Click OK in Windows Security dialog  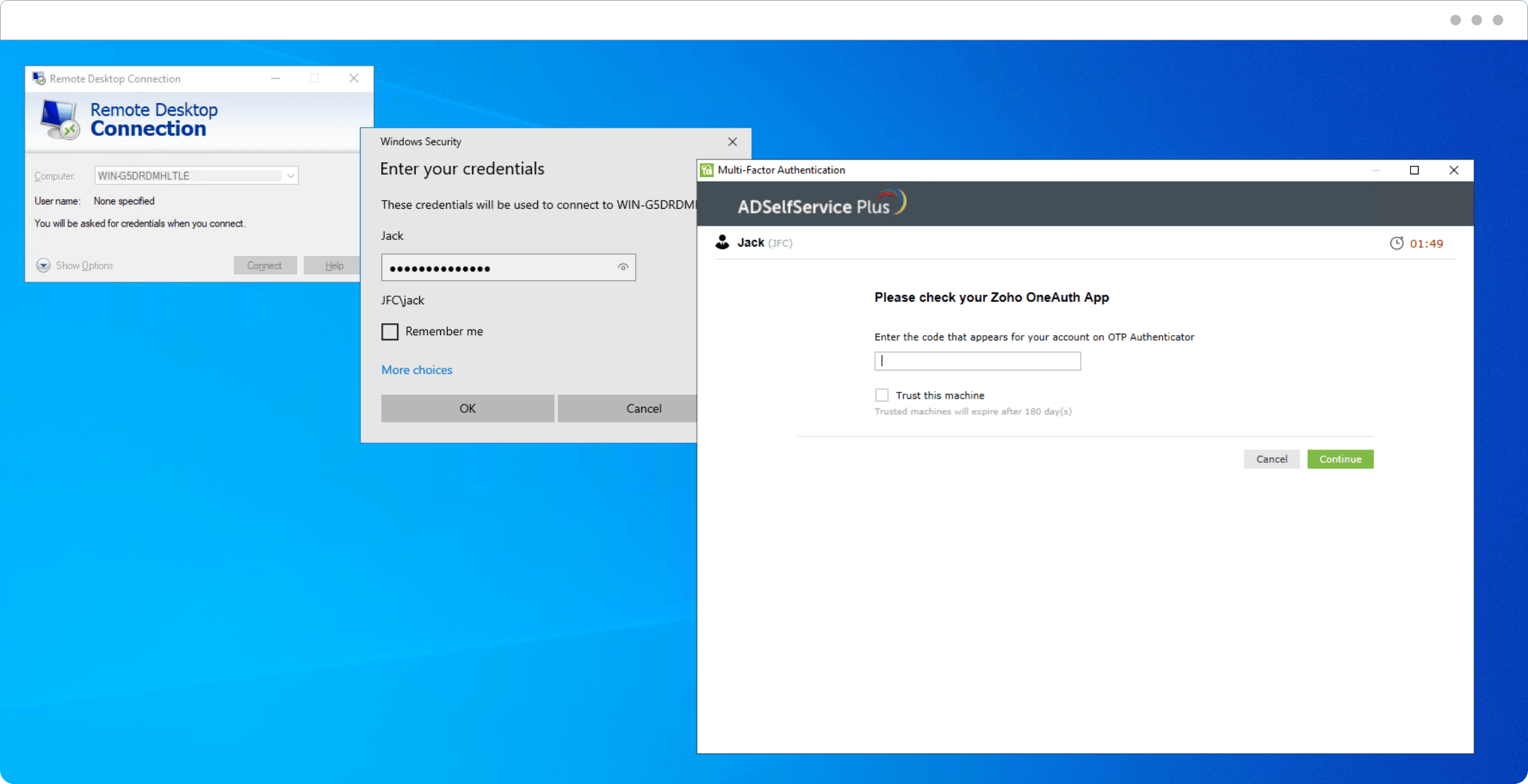pos(467,409)
